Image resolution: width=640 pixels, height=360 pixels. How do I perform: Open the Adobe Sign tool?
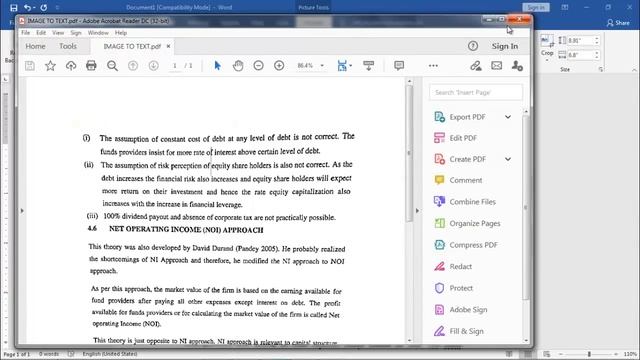tap(468, 310)
